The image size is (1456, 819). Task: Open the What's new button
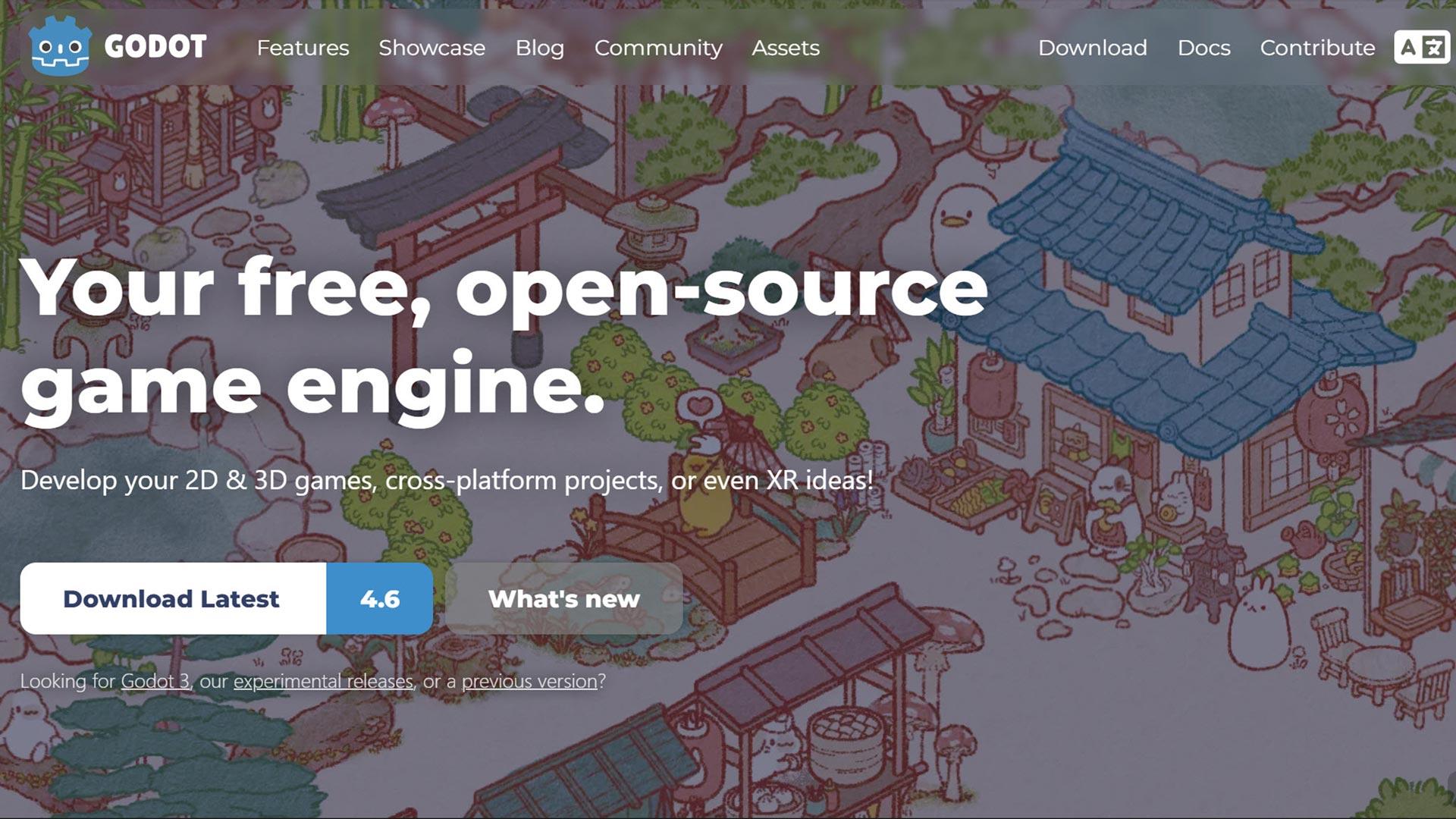(563, 598)
